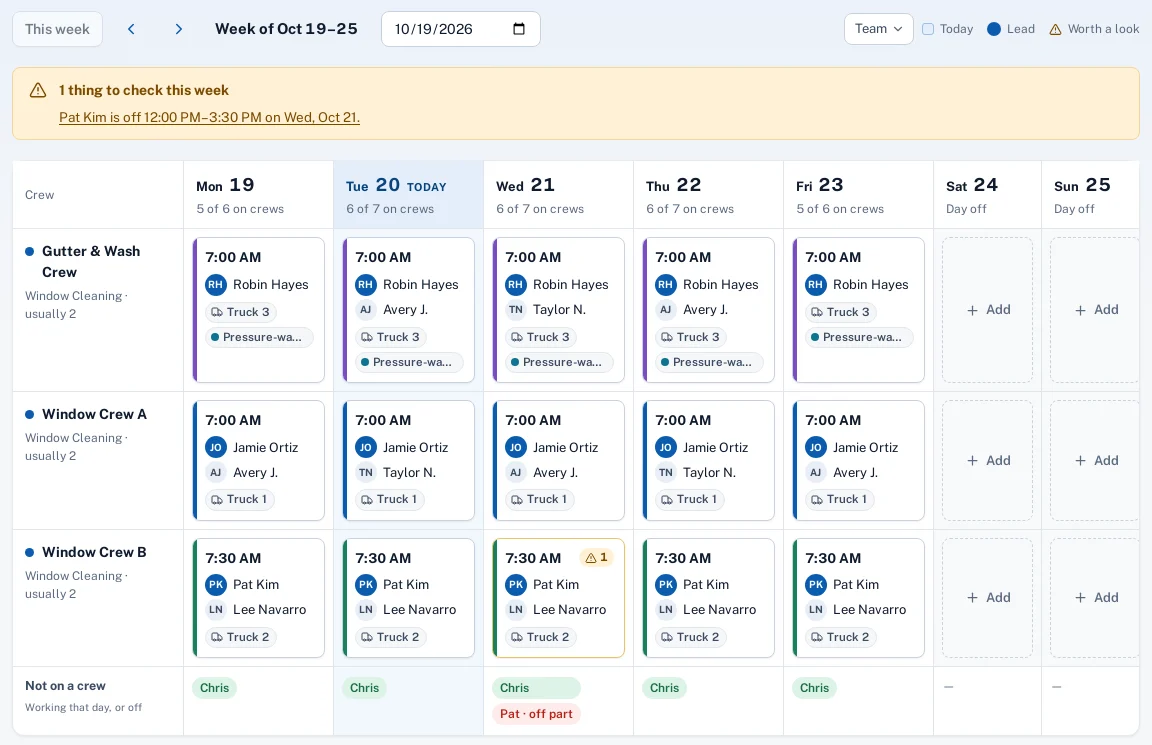
Task: Click Avery J. on Thursday Gutter & Wash shift
Action: [705, 310]
